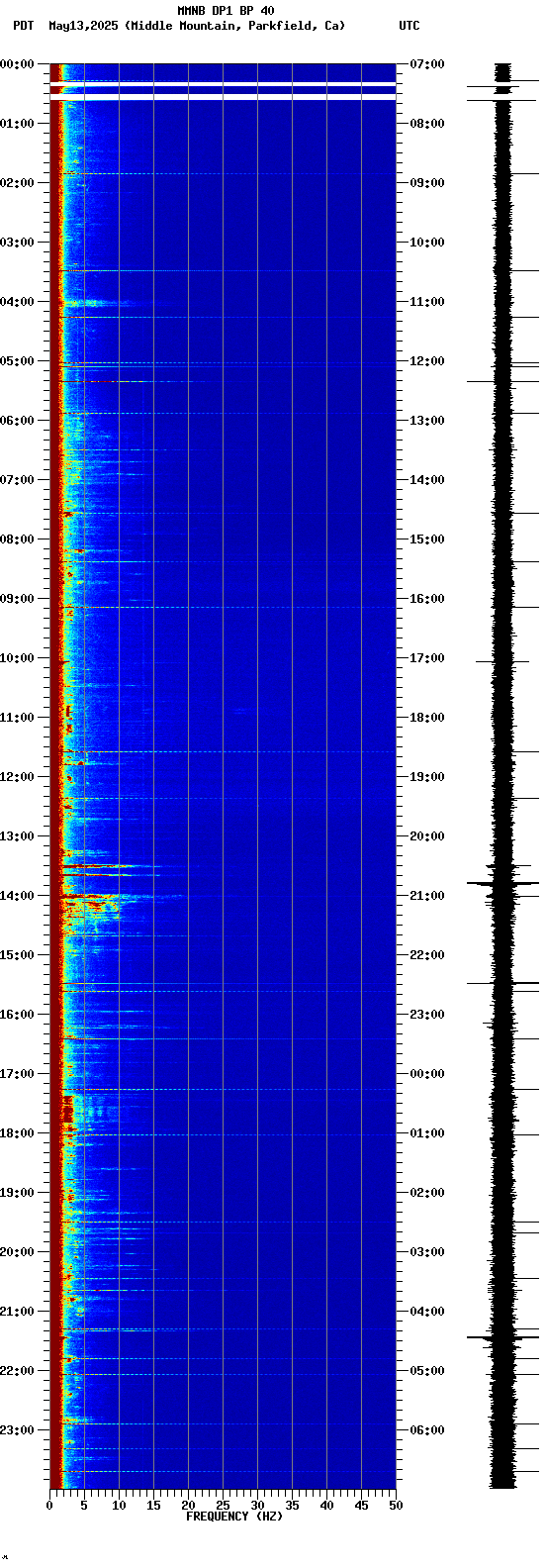Click the seismogram spike near 04:25 UTC
Viewport: 546px width, 1568px height.
coord(503,1337)
